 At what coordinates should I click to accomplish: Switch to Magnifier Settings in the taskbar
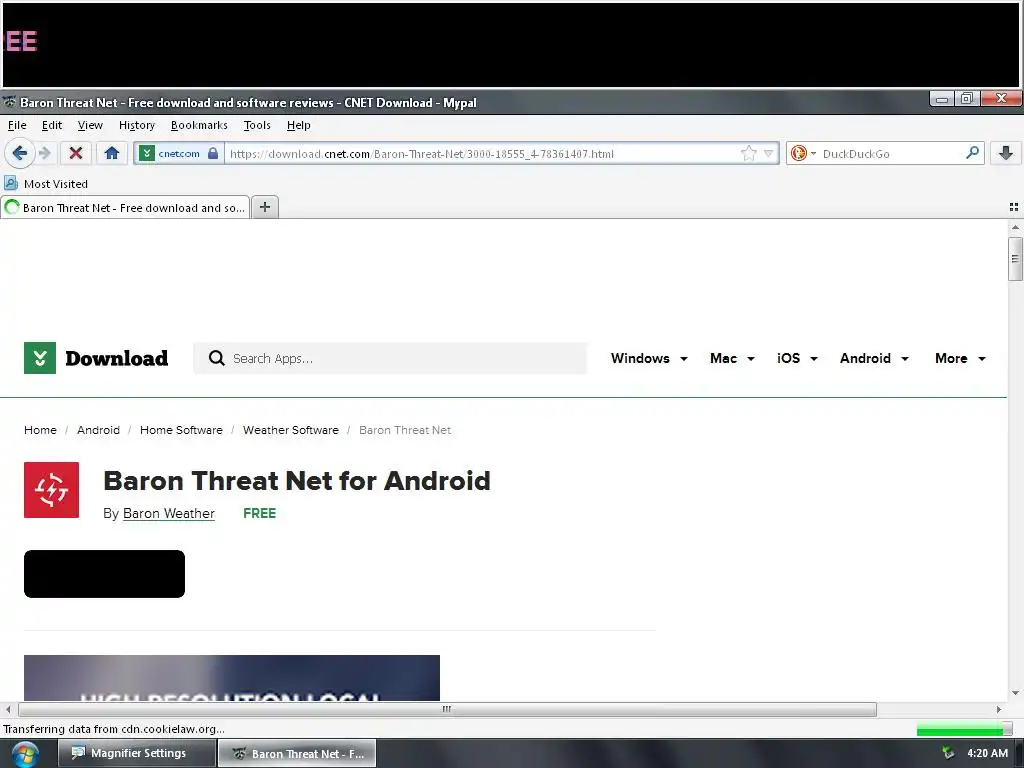[x=136, y=753]
